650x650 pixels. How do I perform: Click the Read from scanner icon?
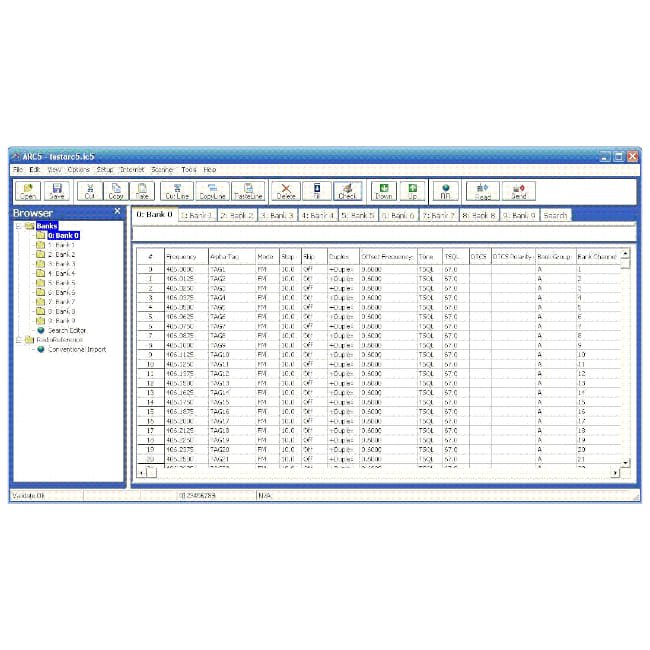click(483, 191)
